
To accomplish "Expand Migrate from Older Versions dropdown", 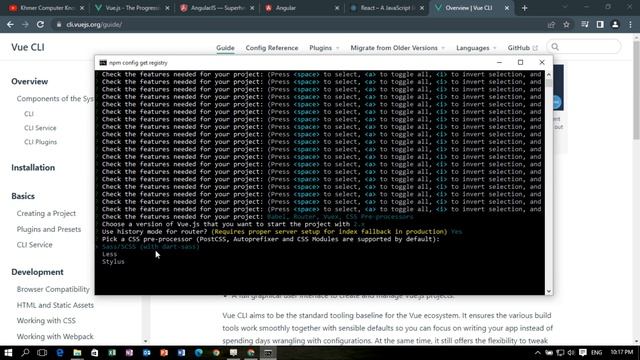I will [x=398, y=48].
